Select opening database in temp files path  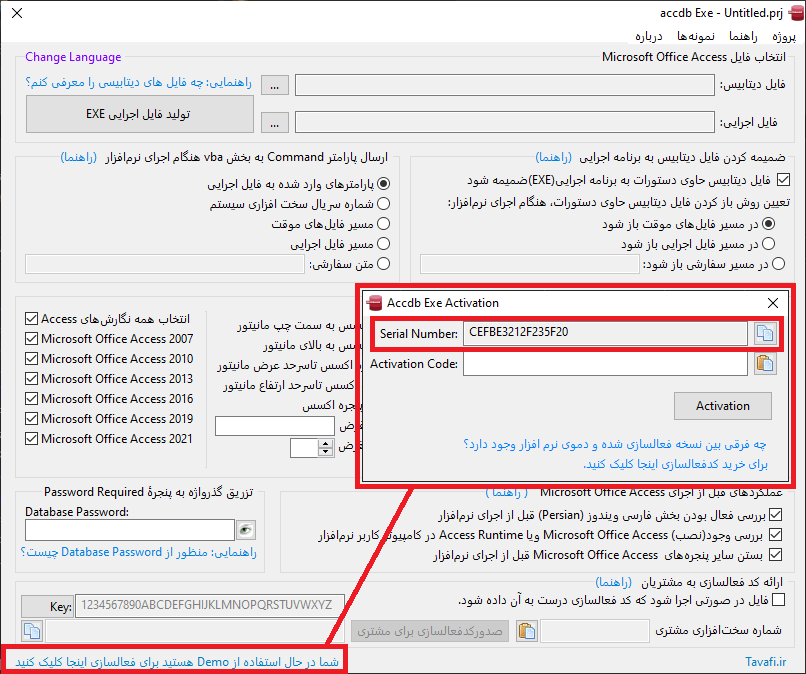coord(768,224)
